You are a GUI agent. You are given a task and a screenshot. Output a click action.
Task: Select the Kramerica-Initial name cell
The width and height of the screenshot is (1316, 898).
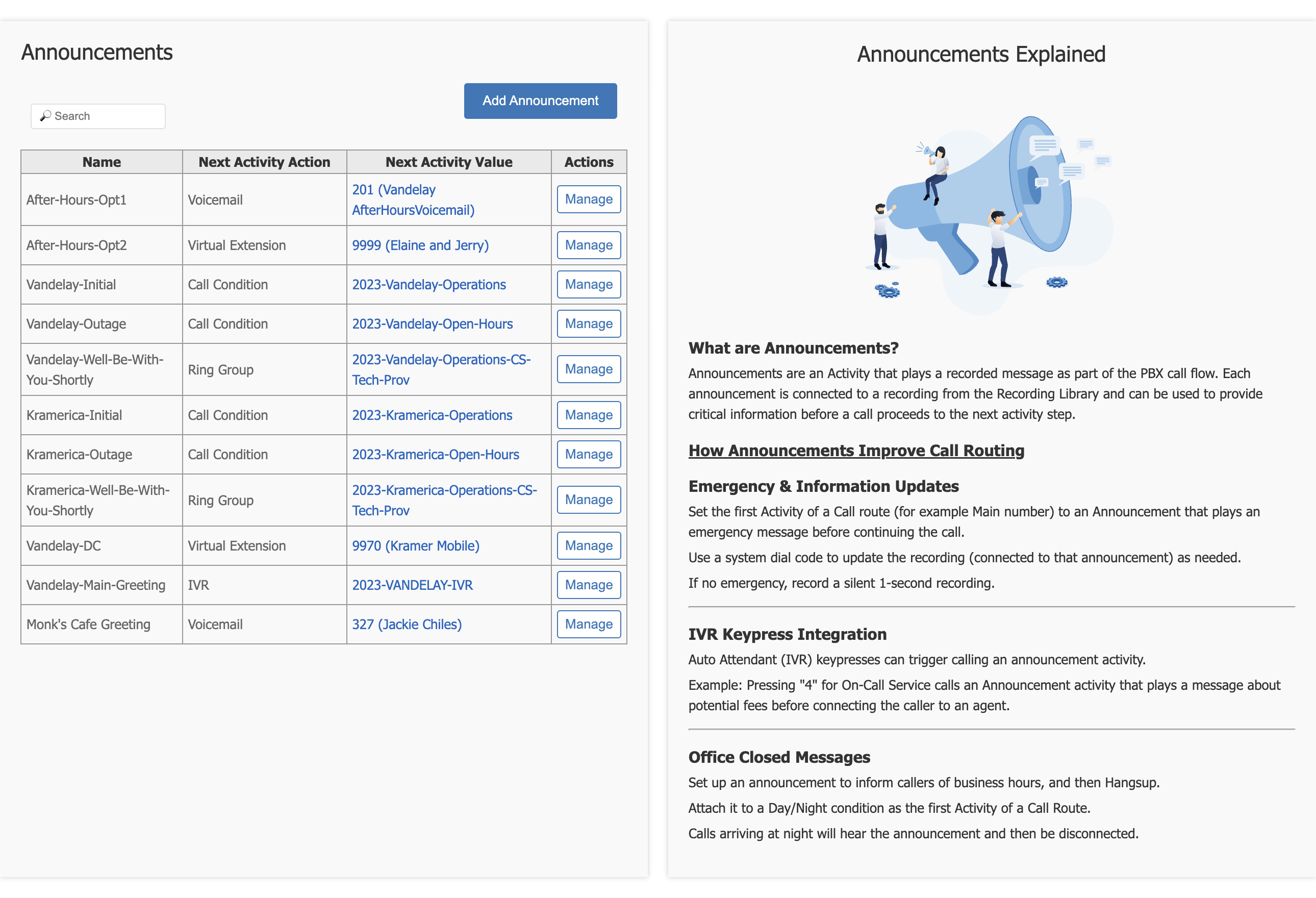click(x=102, y=415)
